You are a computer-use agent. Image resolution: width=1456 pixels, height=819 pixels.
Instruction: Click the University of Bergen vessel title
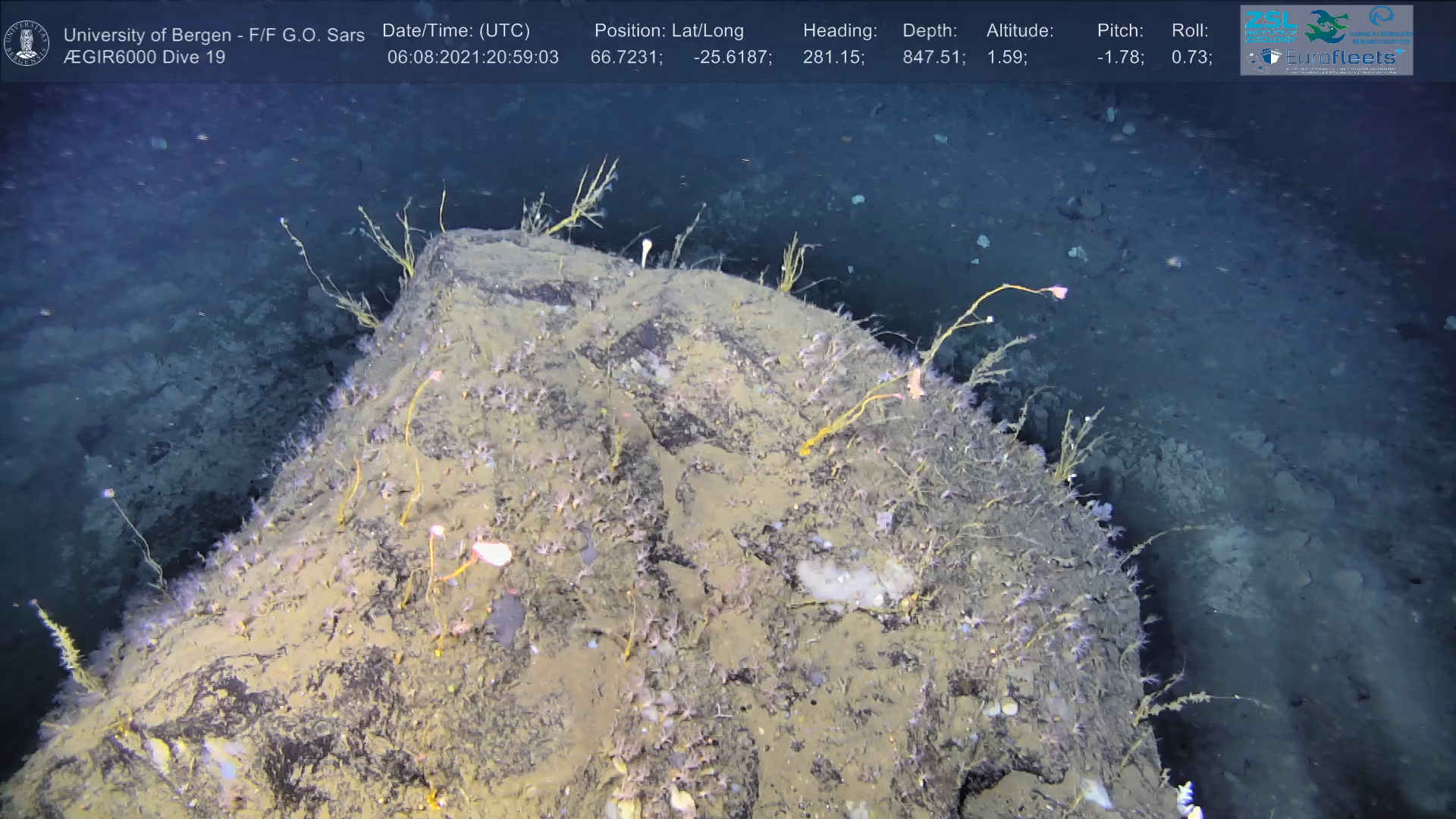pyautogui.click(x=214, y=35)
